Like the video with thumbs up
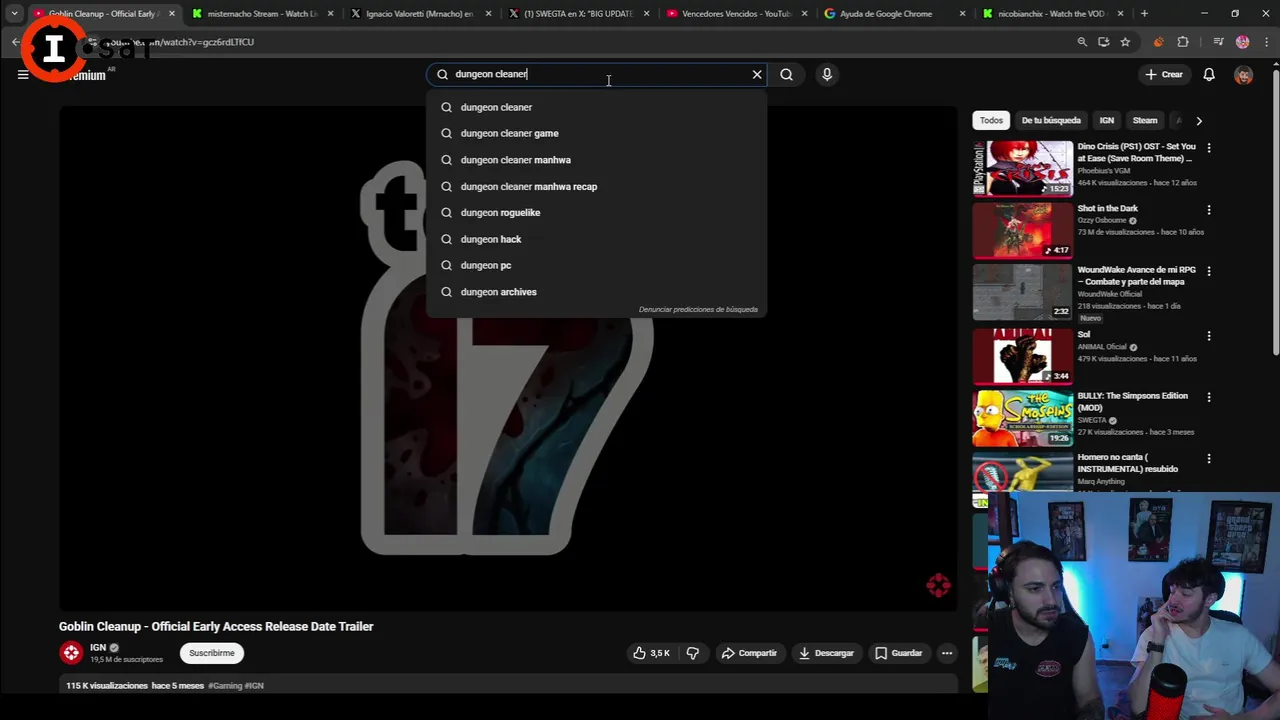The width and height of the screenshot is (1280, 720). click(650, 653)
